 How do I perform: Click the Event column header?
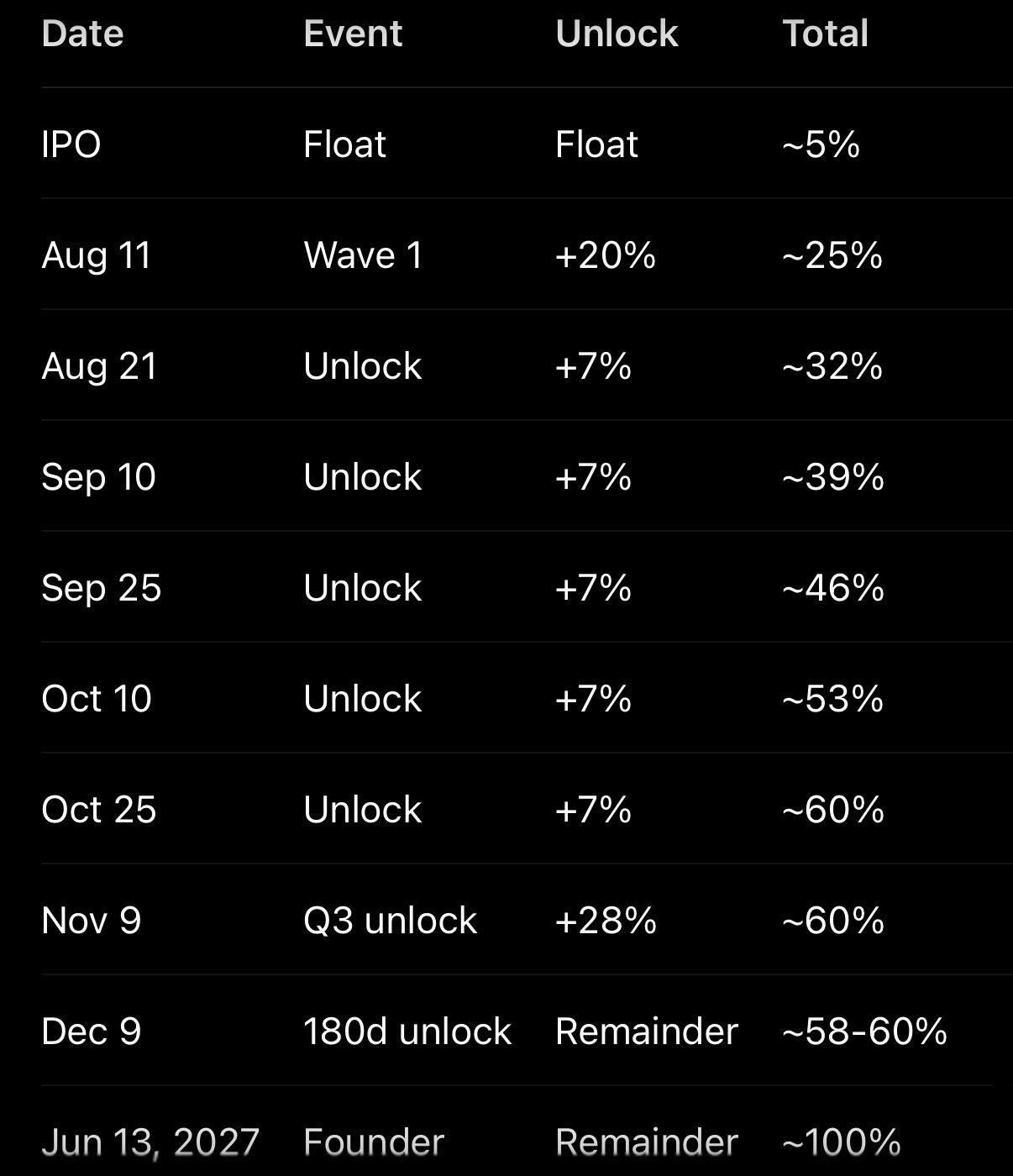353,34
